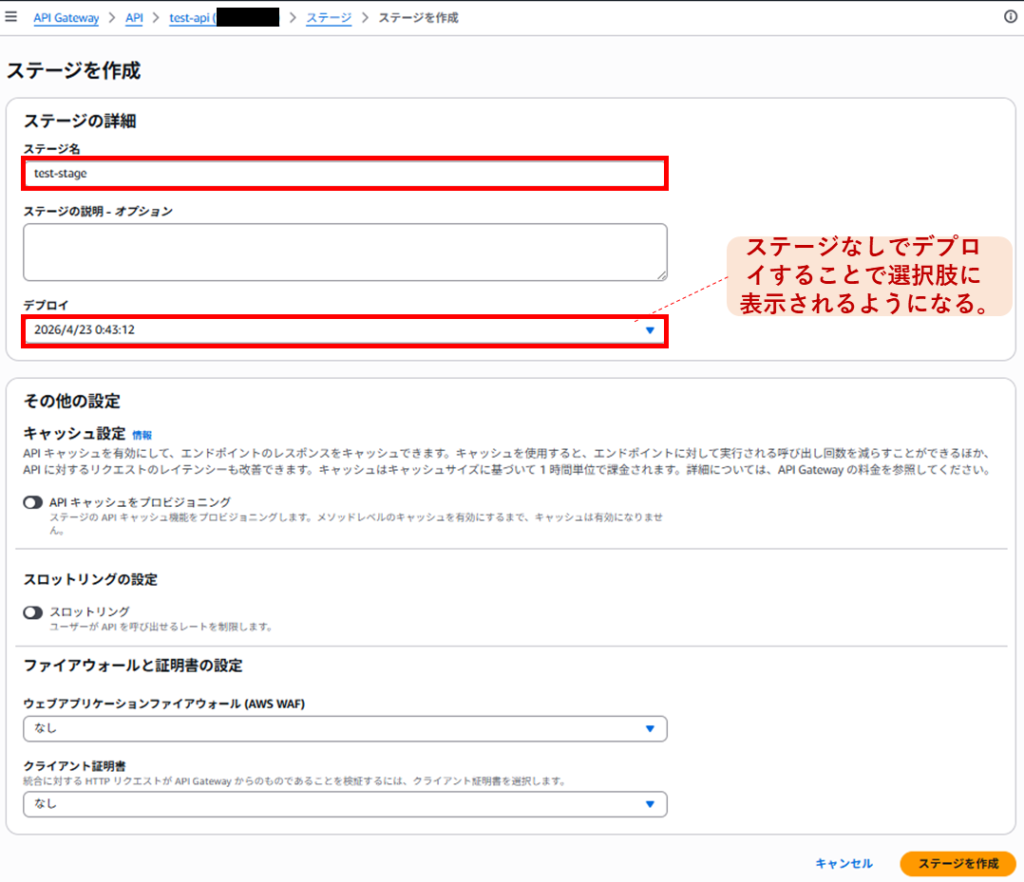
Task: Turn on the スロットリング switch
Action: pyautogui.click(x=33, y=612)
